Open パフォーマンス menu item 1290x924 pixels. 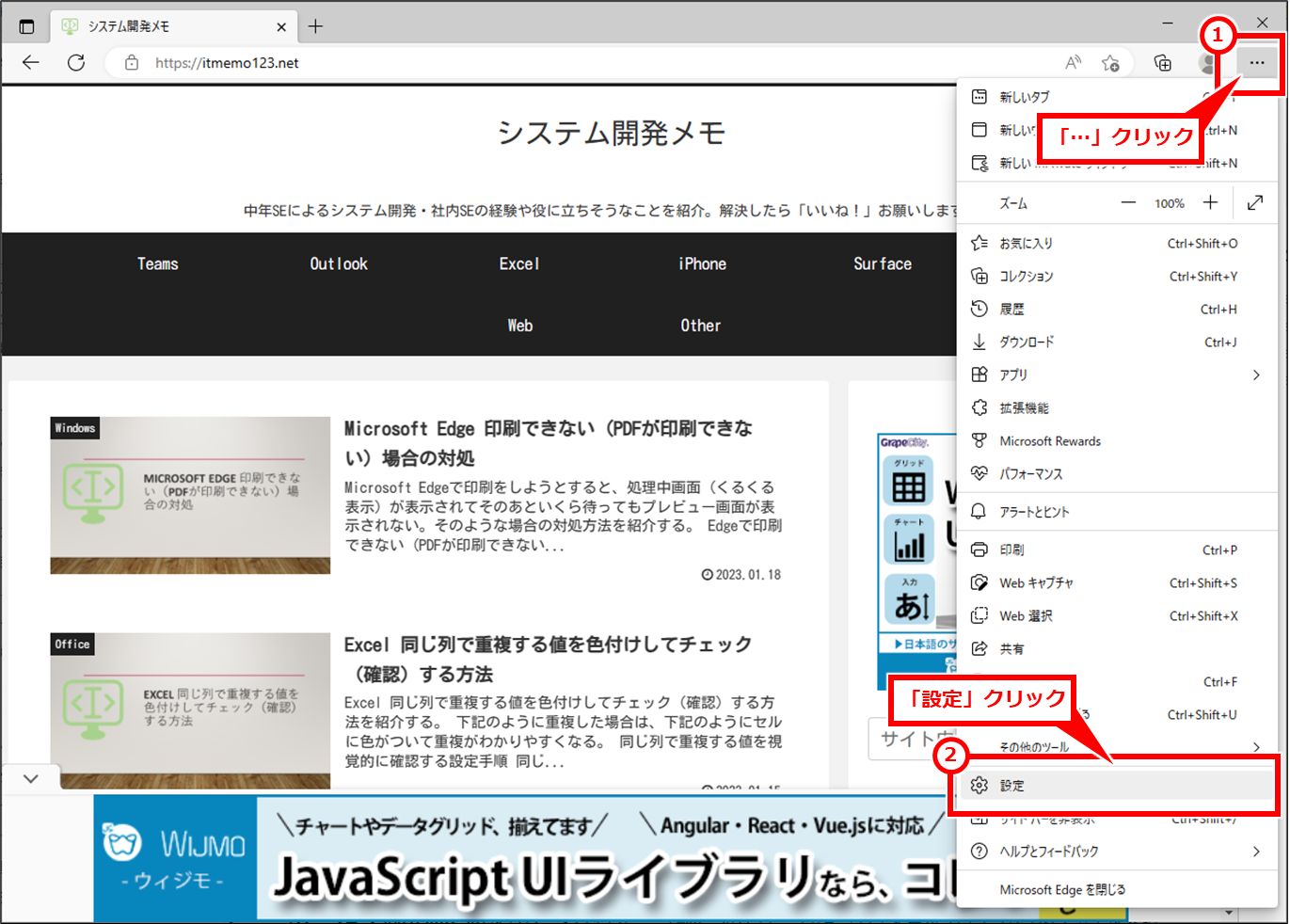[x=1117, y=474]
